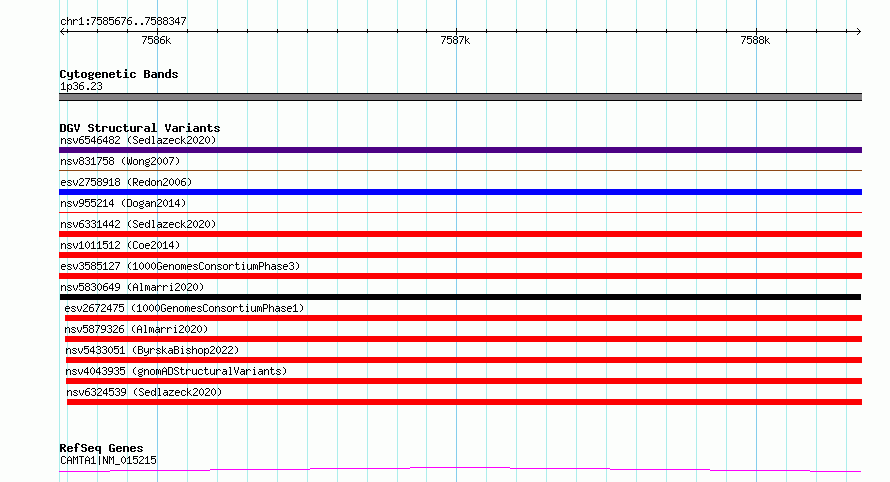
Task: Click the DGV Structural Variants track heading
Action: pyautogui.click(x=140, y=128)
